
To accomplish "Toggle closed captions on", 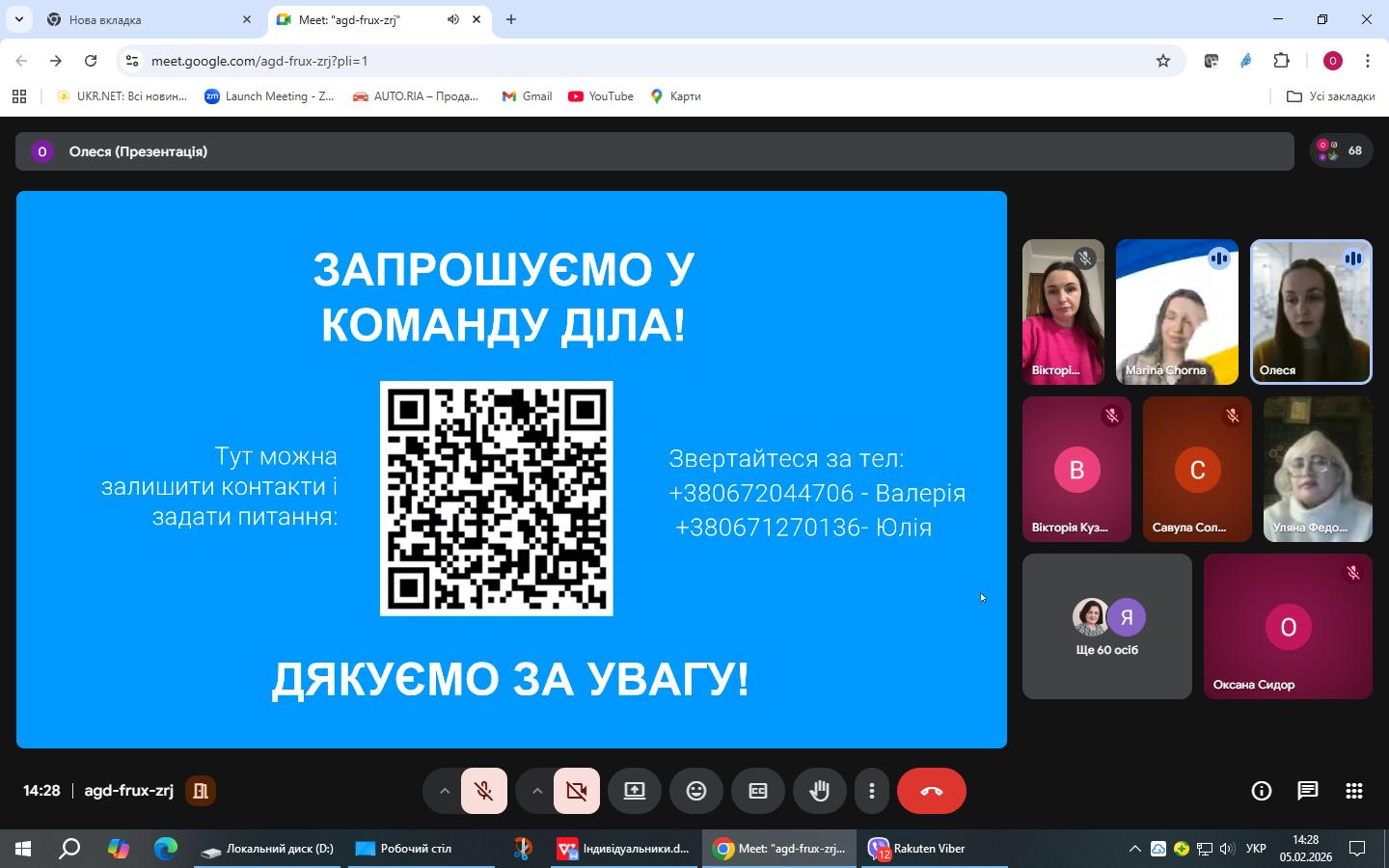I will pyautogui.click(x=758, y=791).
